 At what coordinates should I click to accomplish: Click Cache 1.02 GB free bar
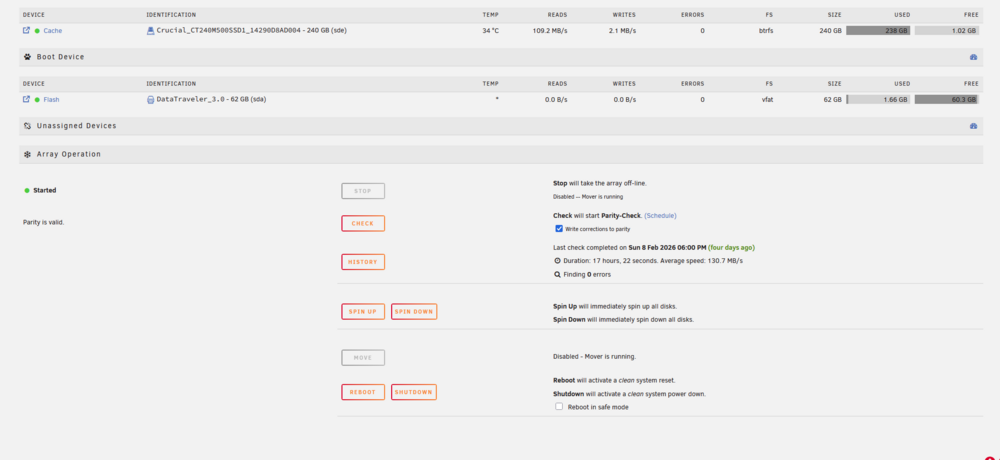click(946, 31)
